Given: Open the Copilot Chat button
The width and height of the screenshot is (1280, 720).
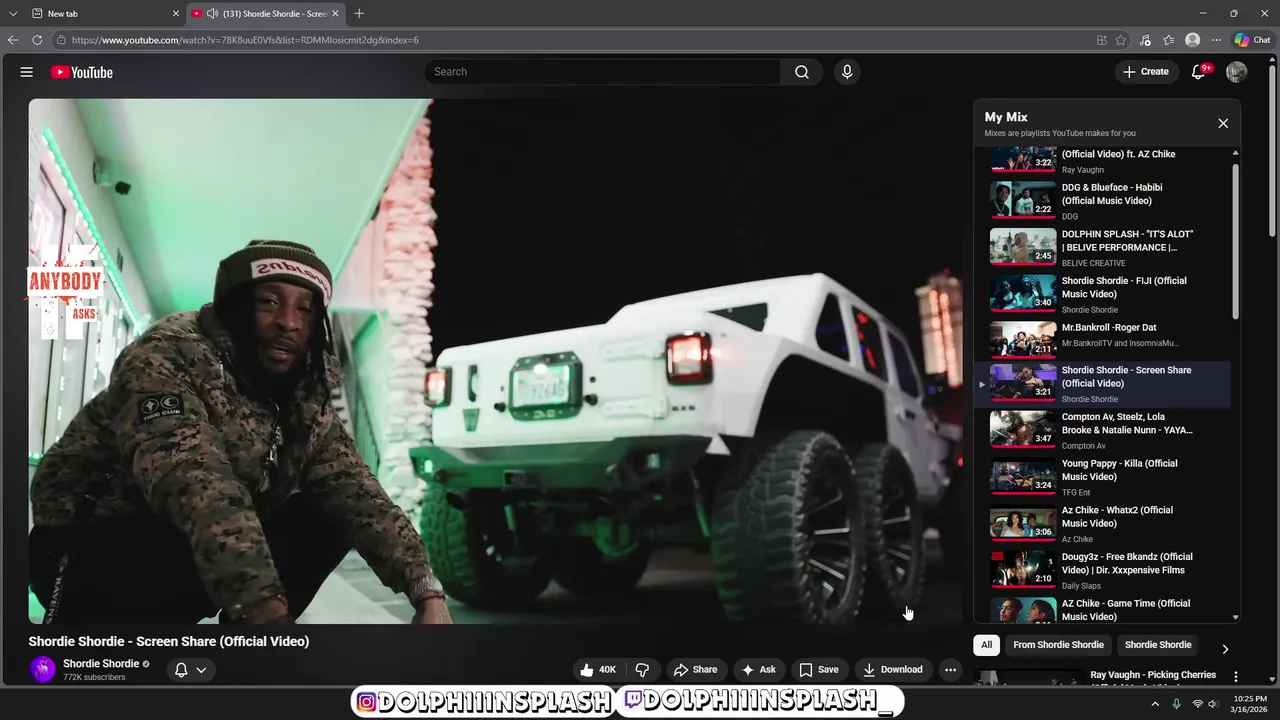Looking at the screenshot, I should [1252, 40].
